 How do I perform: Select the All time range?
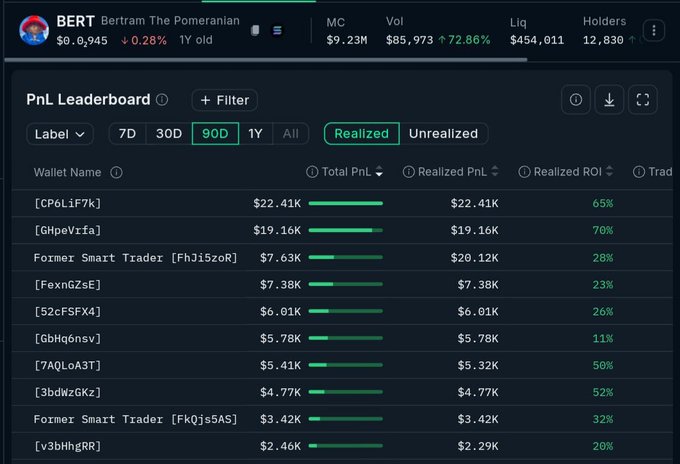click(x=291, y=134)
